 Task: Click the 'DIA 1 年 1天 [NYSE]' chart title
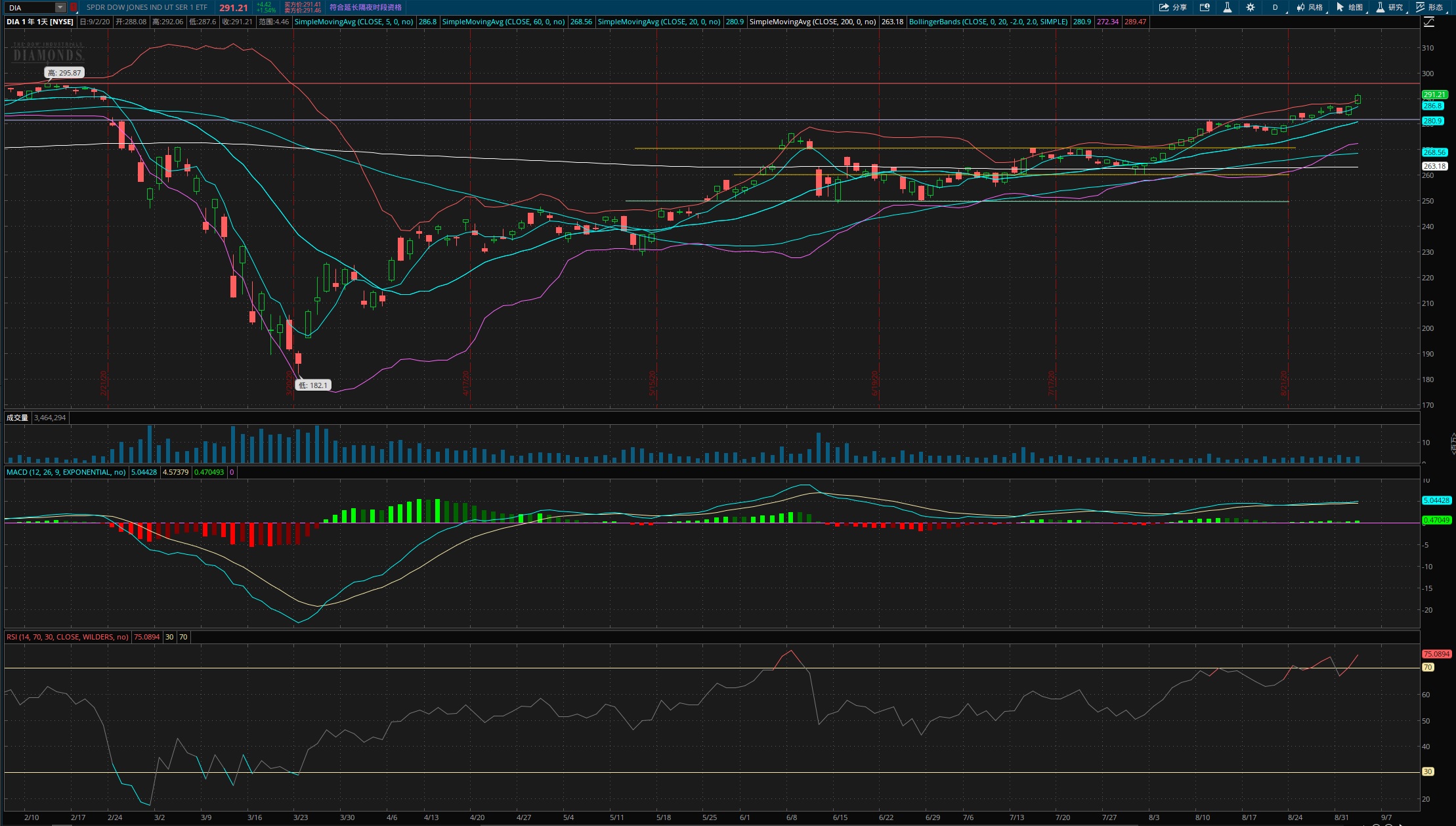click(40, 22)
